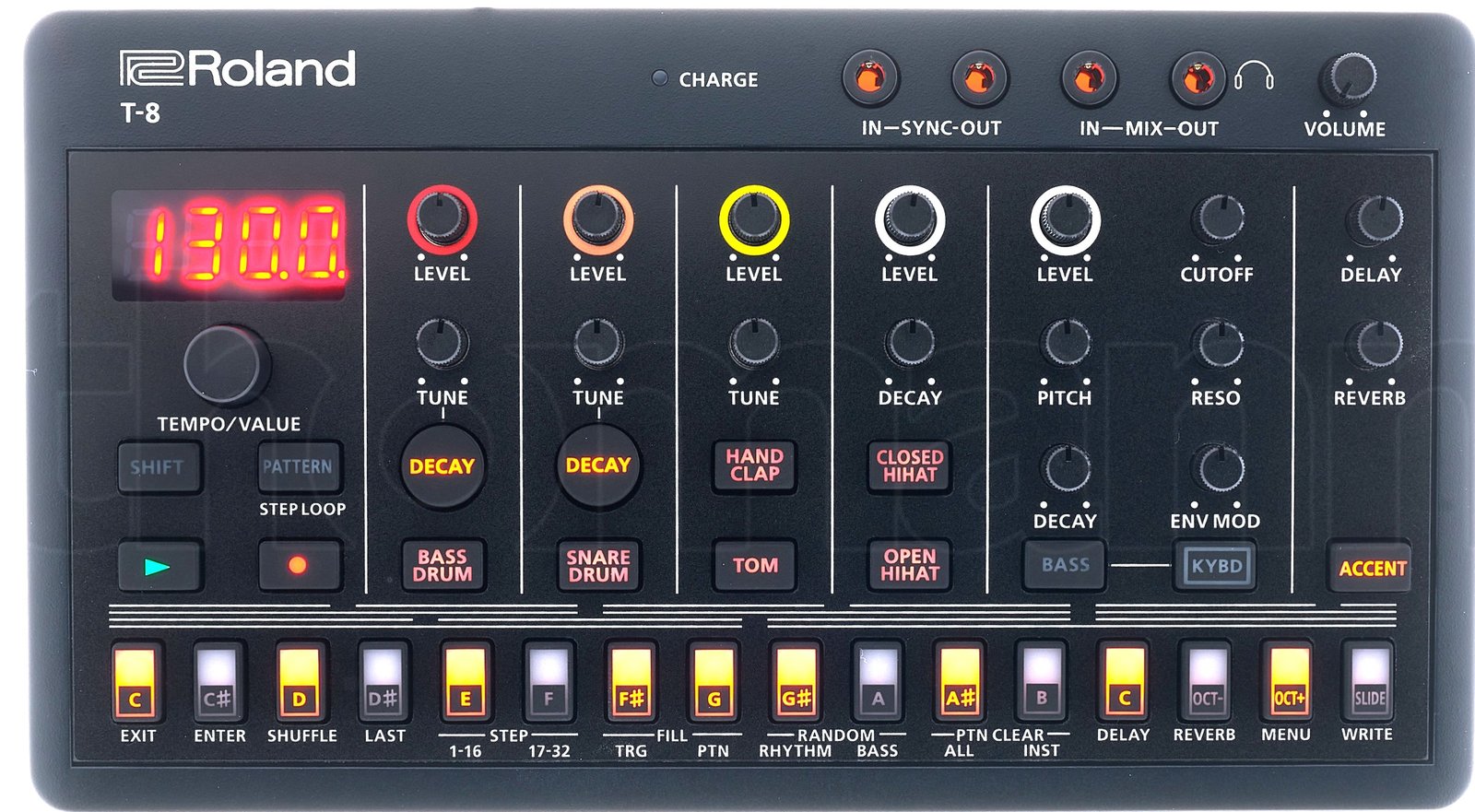Adjust the red-ringed bass drum LEVEL knob
Viewport: 1475px width, 812px height.
[x=442, y=219]
